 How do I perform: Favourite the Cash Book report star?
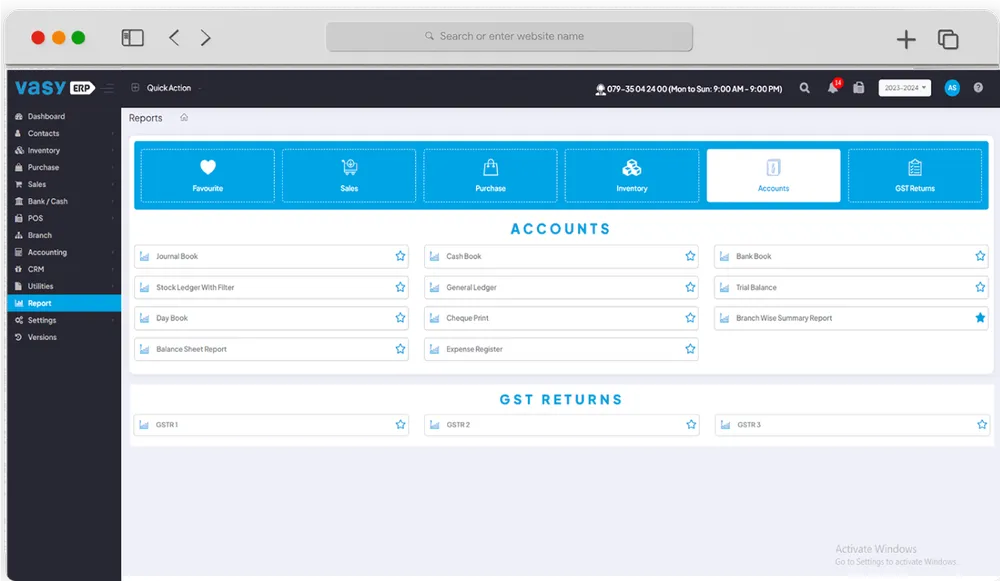click(690, 256)
